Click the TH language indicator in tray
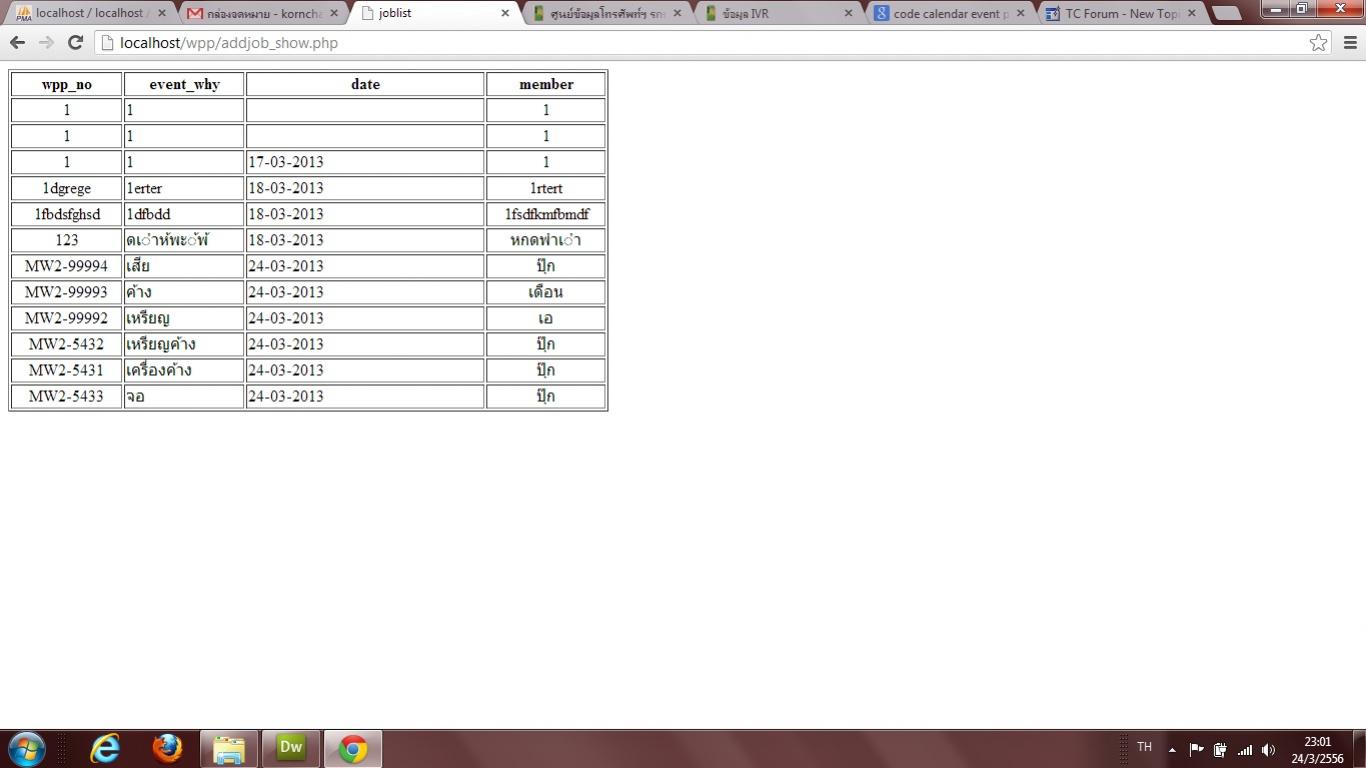1366x768 pixels. coord(1145,747)
